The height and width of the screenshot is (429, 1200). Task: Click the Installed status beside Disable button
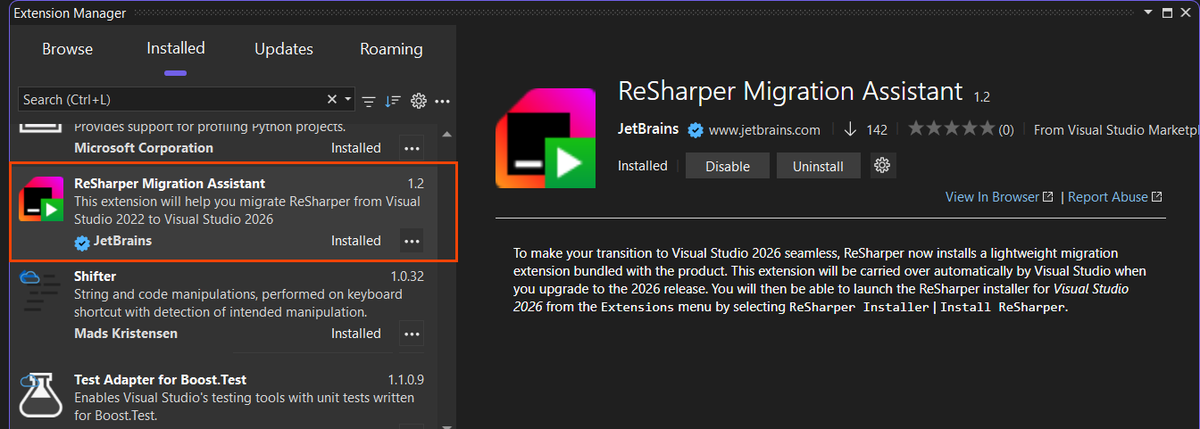(x=642, y=166)
